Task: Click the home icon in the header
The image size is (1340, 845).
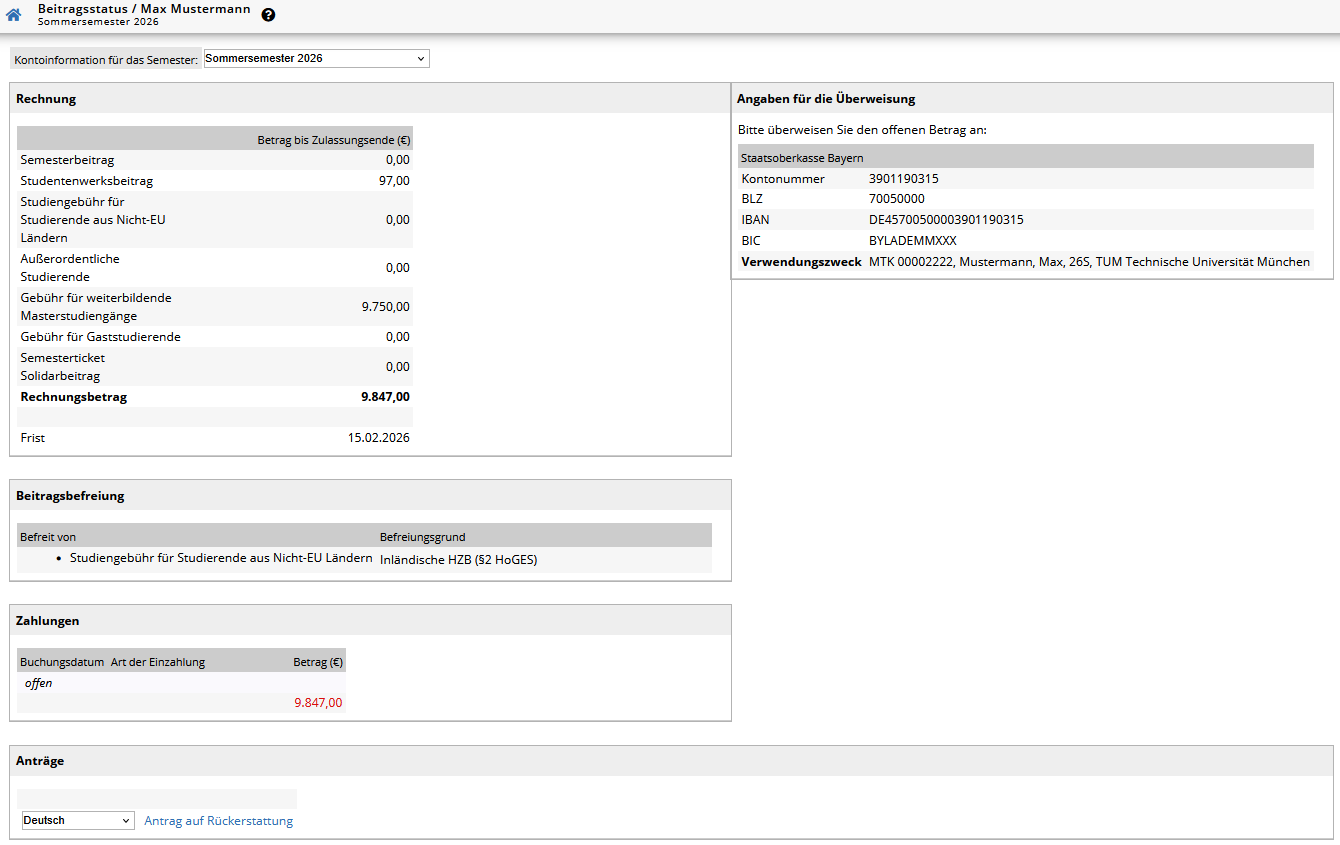Action: click(14, 15)
